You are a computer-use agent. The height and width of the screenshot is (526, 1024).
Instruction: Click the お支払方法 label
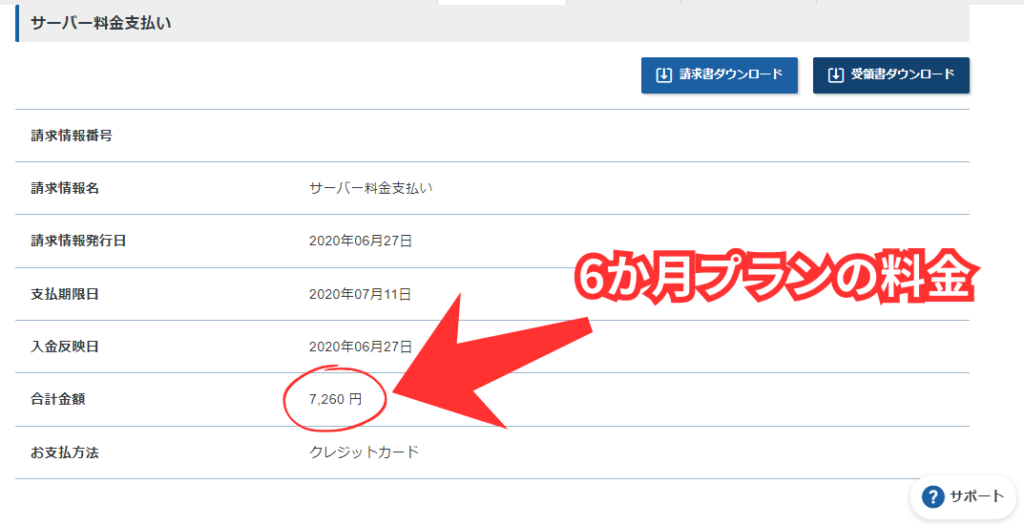(65, 452)
